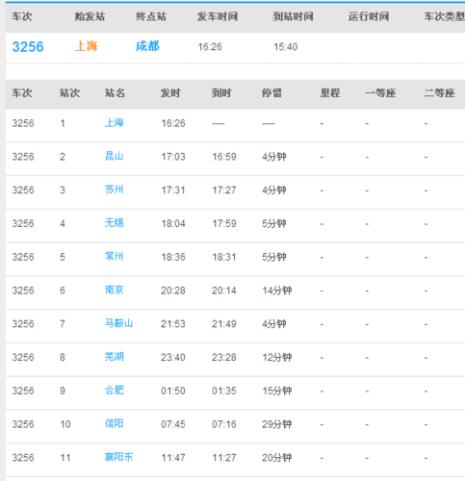
Task: Select 15分钟 stop duration in 合肥 row
Action: pos(277,391)
